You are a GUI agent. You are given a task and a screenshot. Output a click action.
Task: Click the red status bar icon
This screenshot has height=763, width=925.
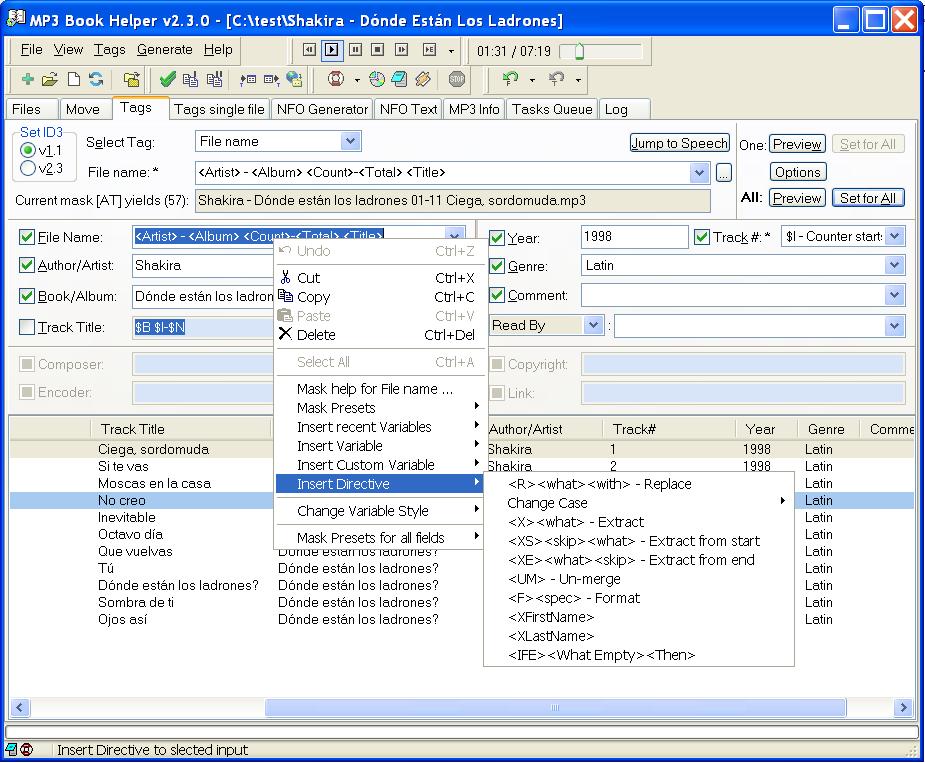[x=27, y=749]
